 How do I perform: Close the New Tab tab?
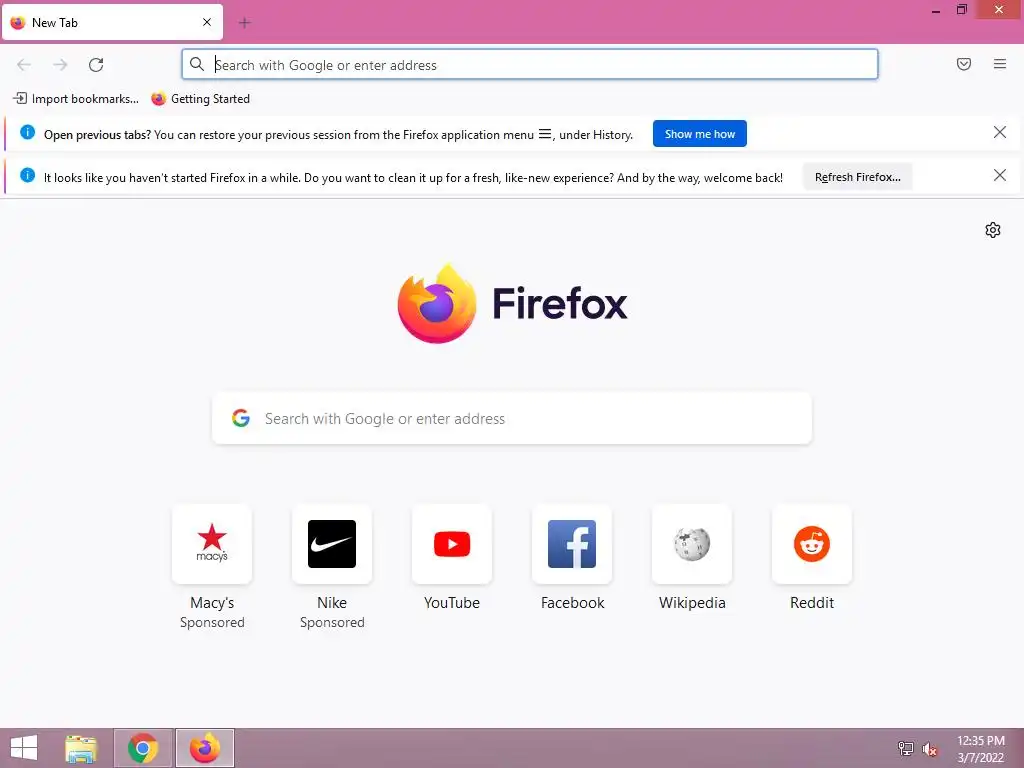pyautogui.click(x=206, y=22)
